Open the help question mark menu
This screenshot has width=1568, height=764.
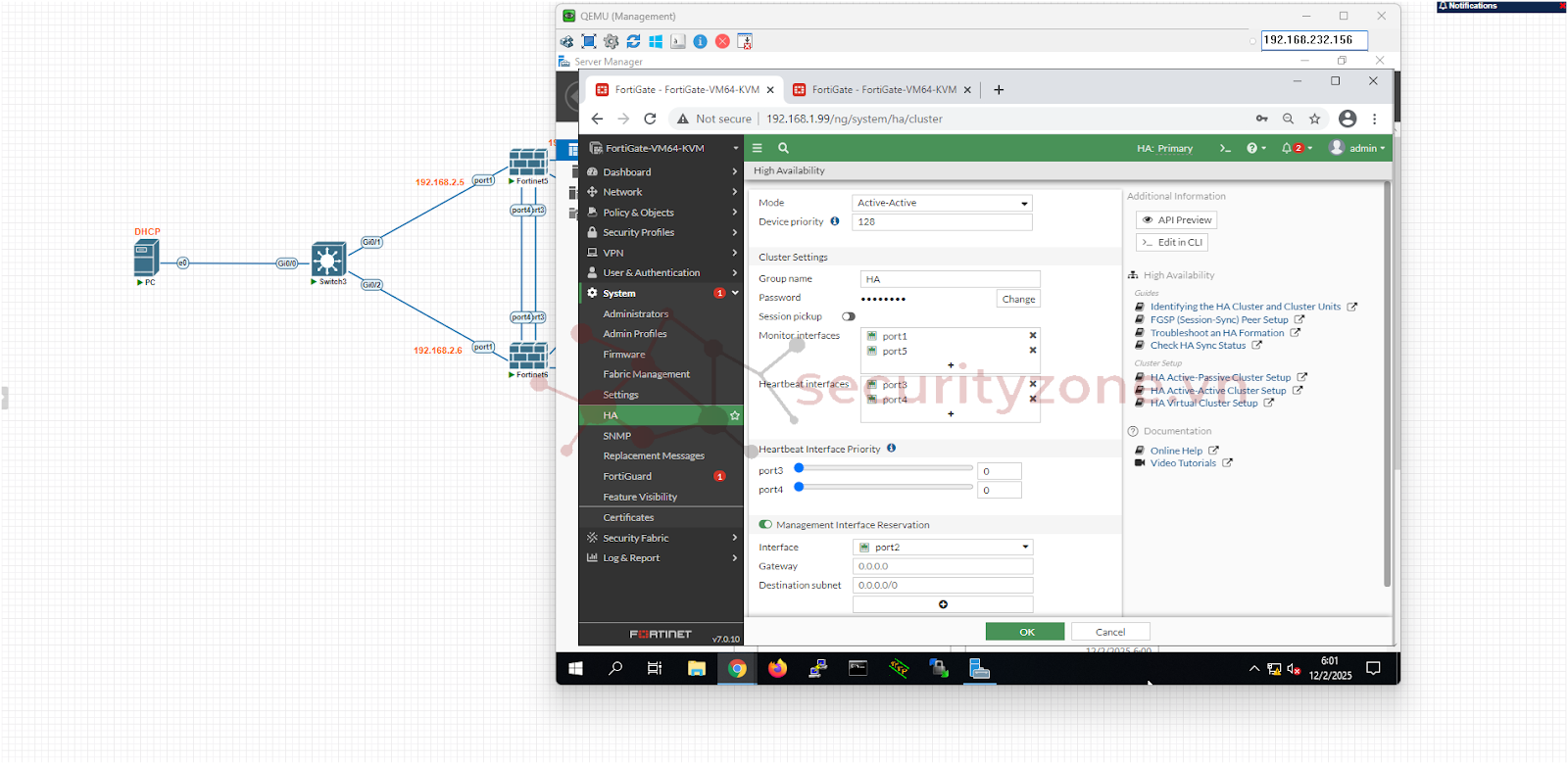1251,149
